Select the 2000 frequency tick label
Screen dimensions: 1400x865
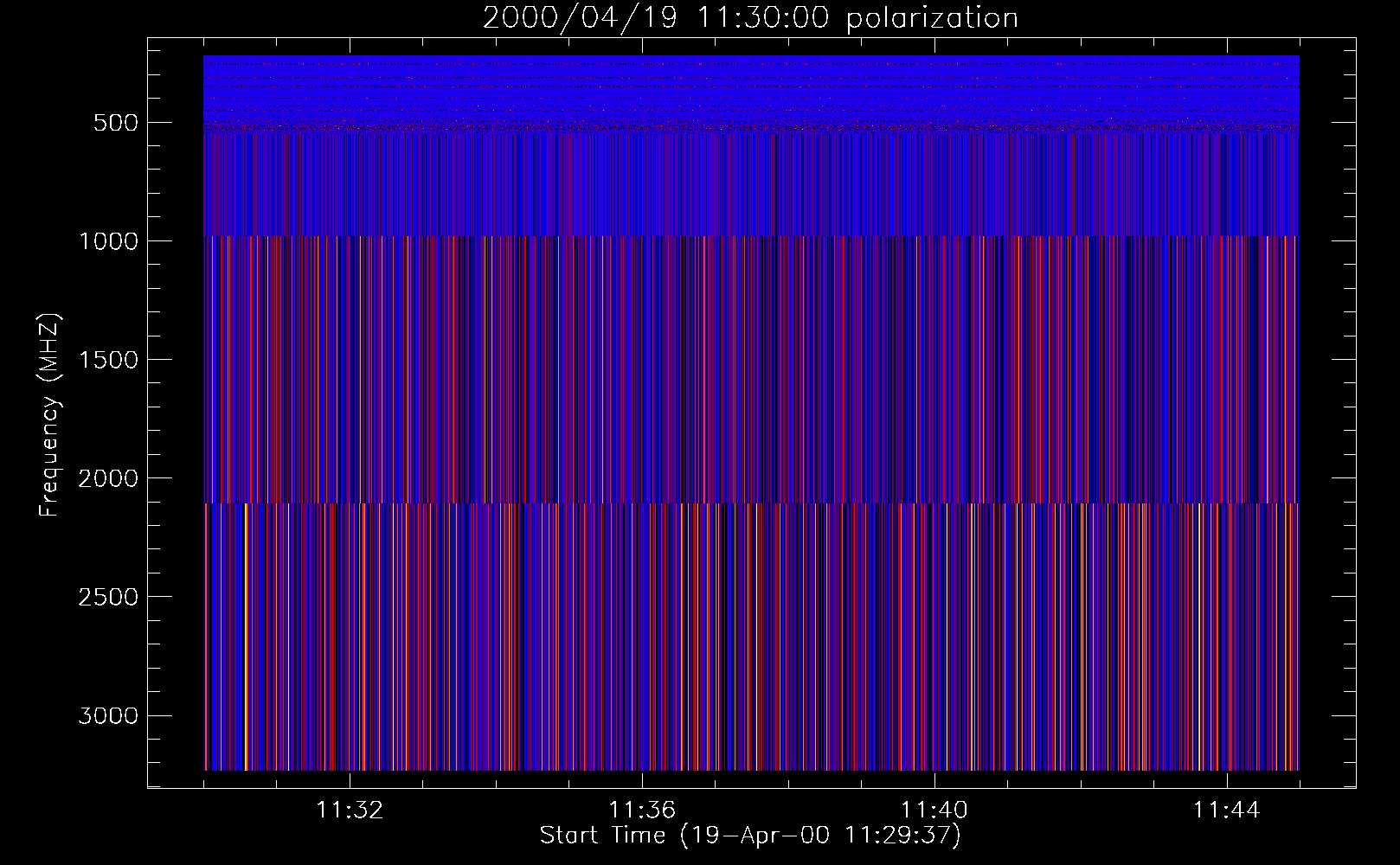point(108,478)
